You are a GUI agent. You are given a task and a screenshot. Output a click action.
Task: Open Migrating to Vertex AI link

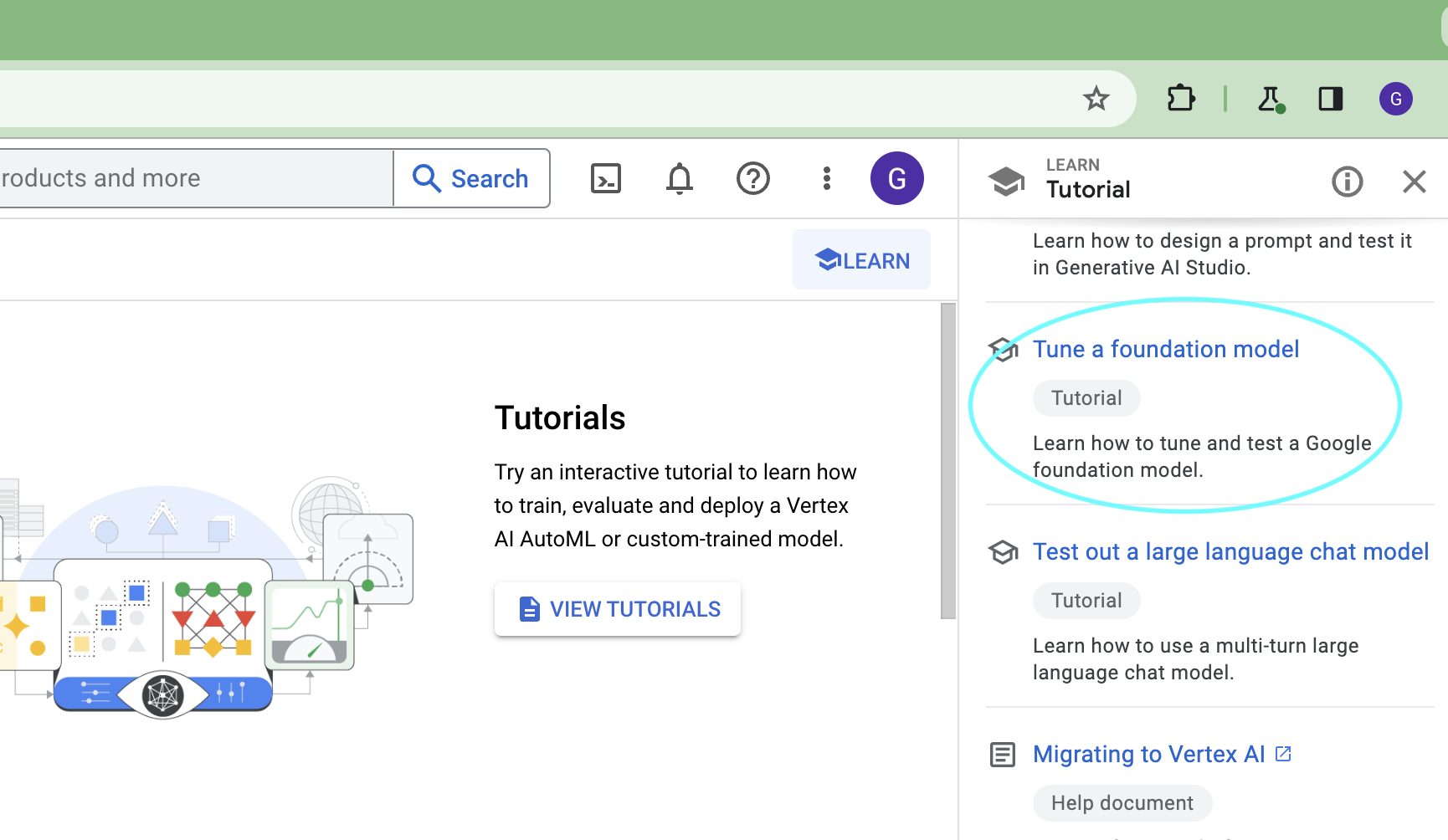click(x=1149, y=754)
